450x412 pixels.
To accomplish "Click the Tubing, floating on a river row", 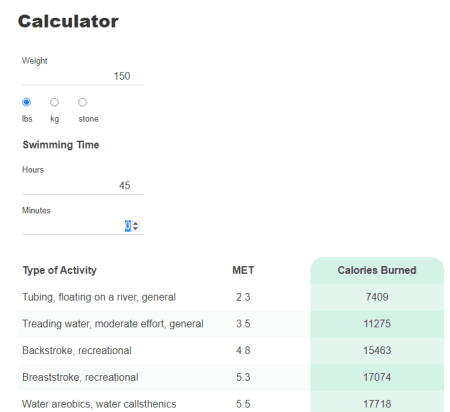I will point(231,297).
